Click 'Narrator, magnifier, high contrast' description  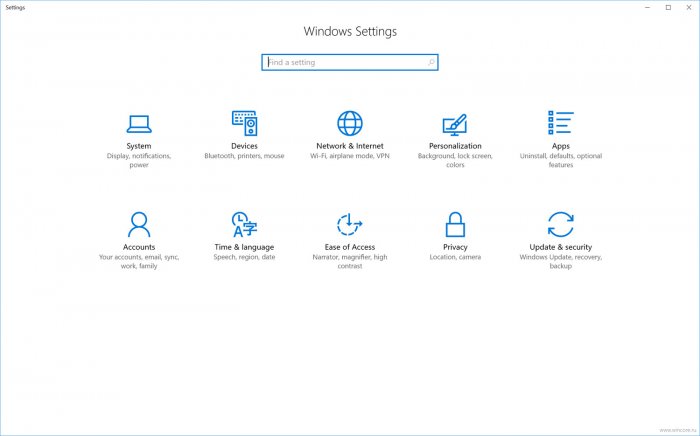click(350, 262)
